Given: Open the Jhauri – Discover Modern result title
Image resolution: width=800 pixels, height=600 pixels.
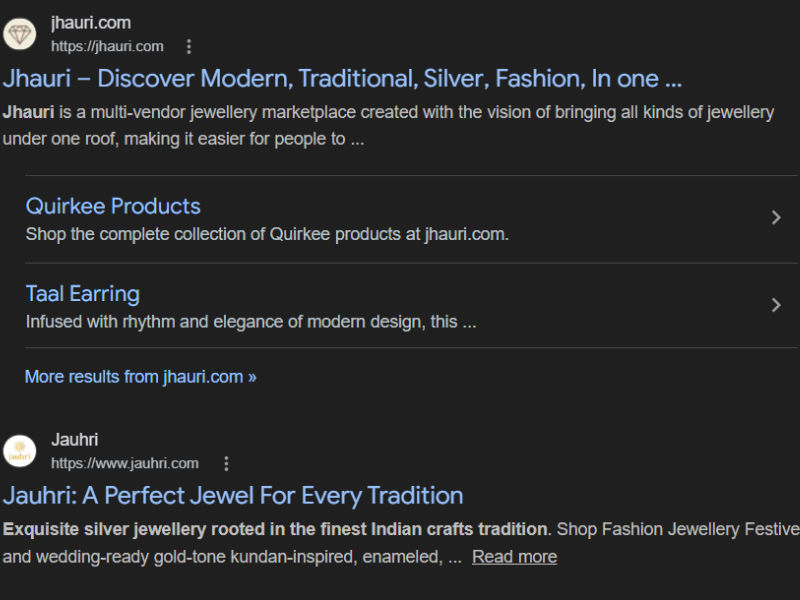Looking at the screenshot, I should click(x=342, y=79).
